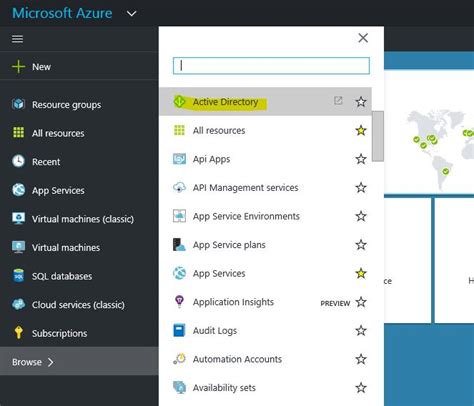Click the App Service Environments icon
This screenshot has height=406, width=474.
[179, 216]
